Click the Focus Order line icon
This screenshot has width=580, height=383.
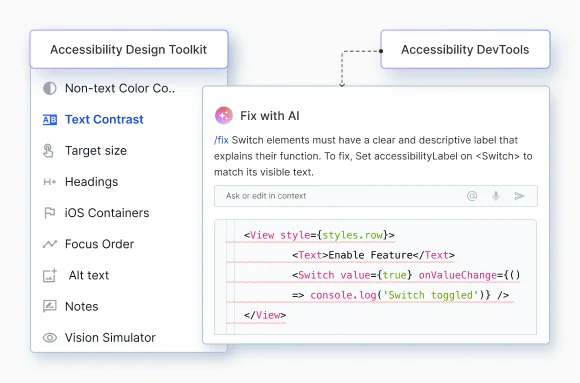point(50,244)
